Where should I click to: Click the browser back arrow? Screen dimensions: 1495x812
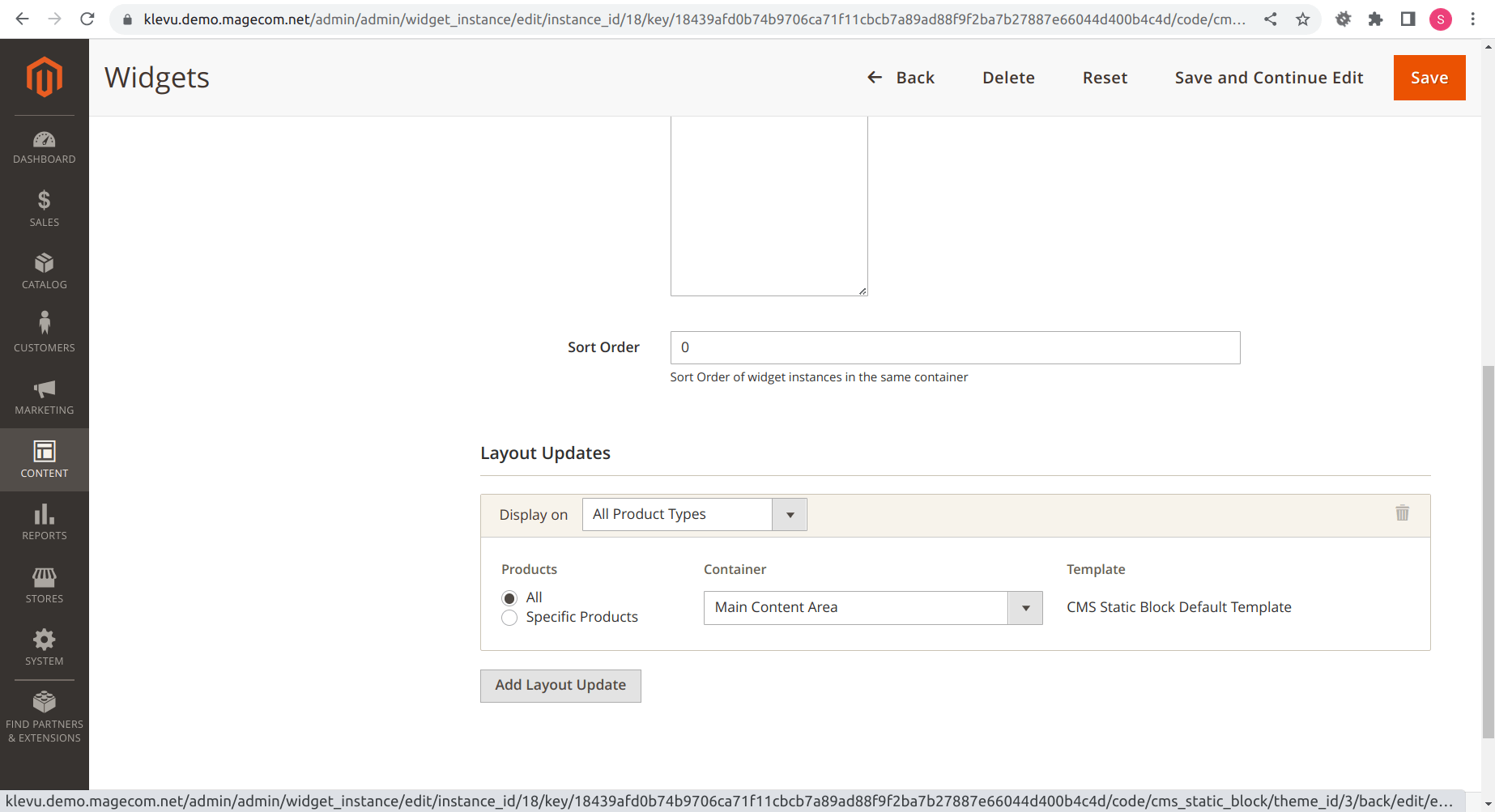coord(22,19)
